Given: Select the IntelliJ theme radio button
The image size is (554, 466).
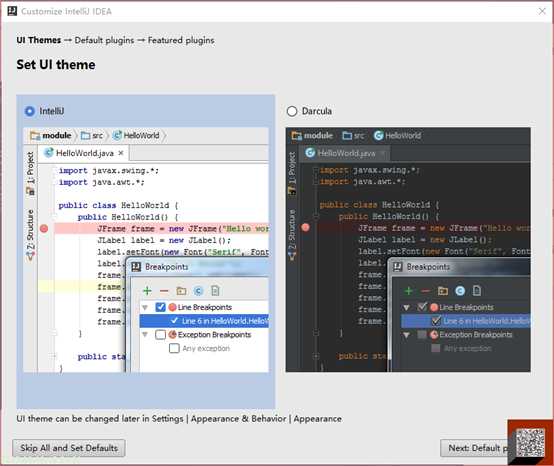Looking at the screenshot, I should [30, 111].
